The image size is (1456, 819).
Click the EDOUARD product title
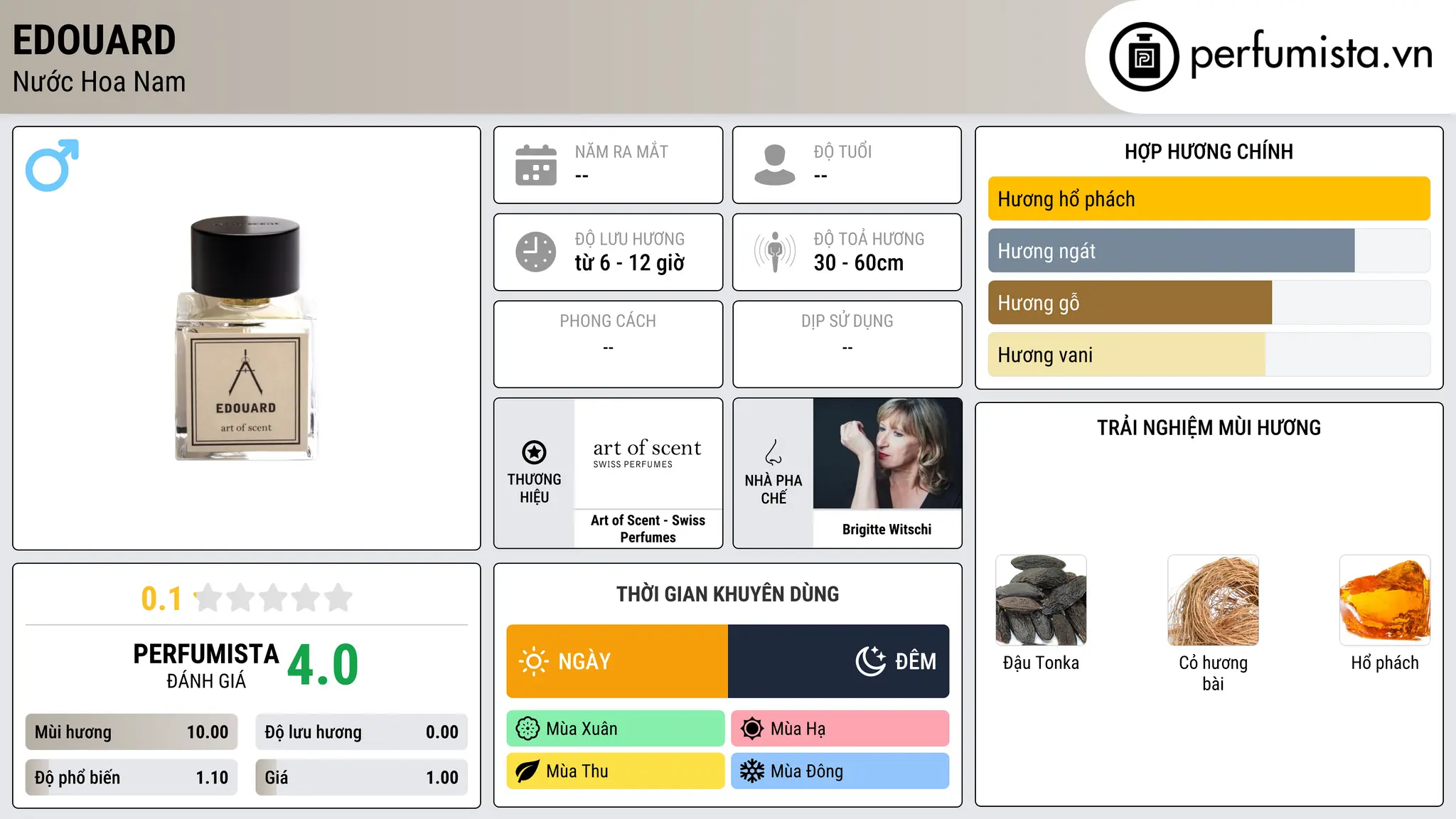pyautogui.click(x=94, y=40)
